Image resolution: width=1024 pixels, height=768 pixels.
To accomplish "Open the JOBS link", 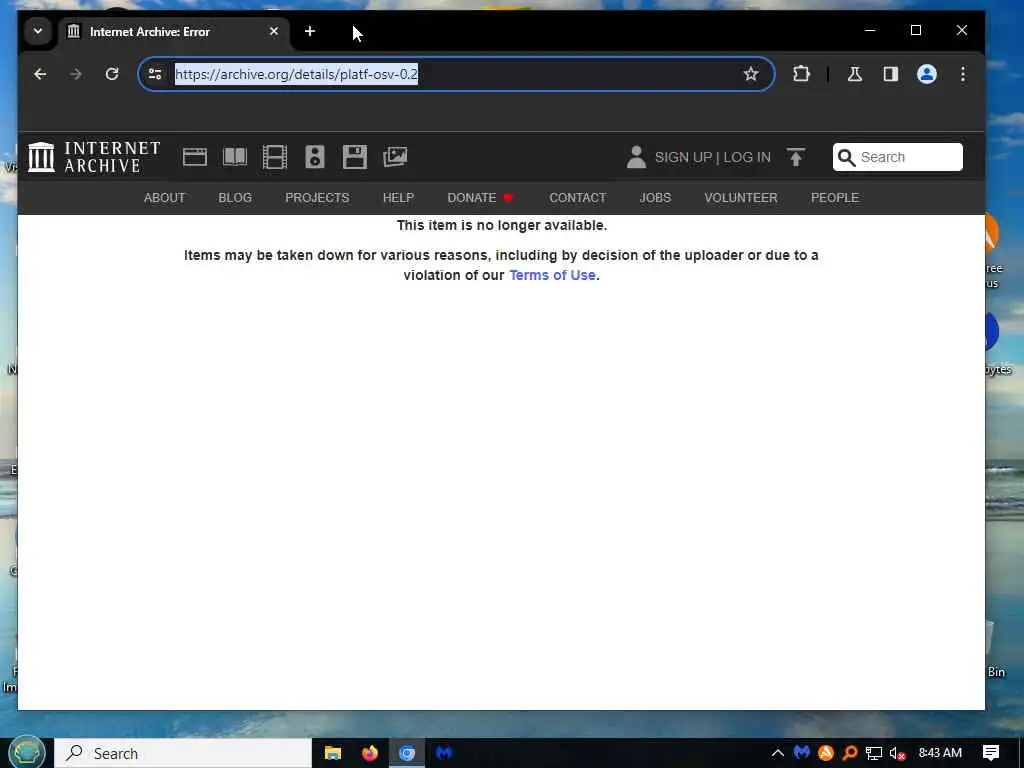I will coord(655,198).
